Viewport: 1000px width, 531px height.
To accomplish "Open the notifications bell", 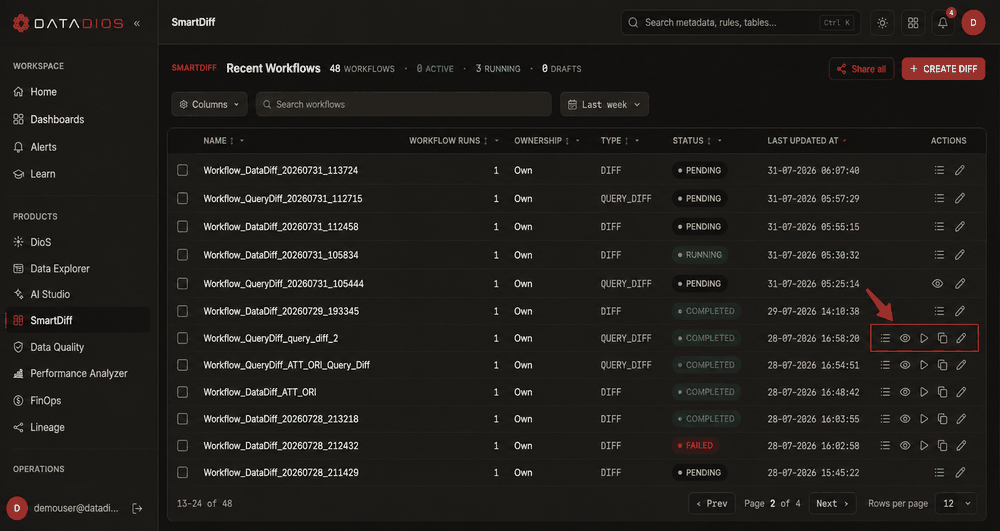I will point(943,23).
